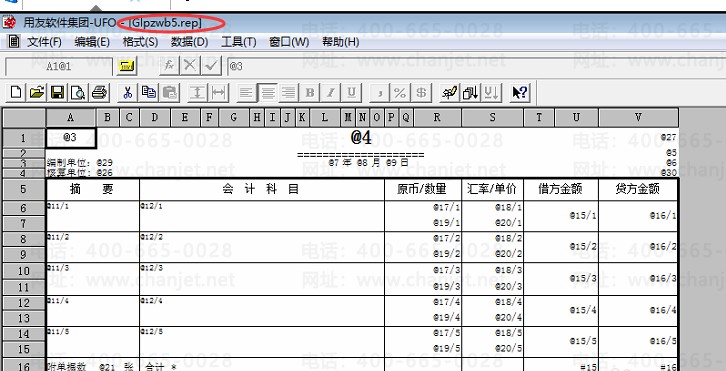The image size is (726, 371).
Task: Toggle bold formatting (B)
Action: click(310, 92)
